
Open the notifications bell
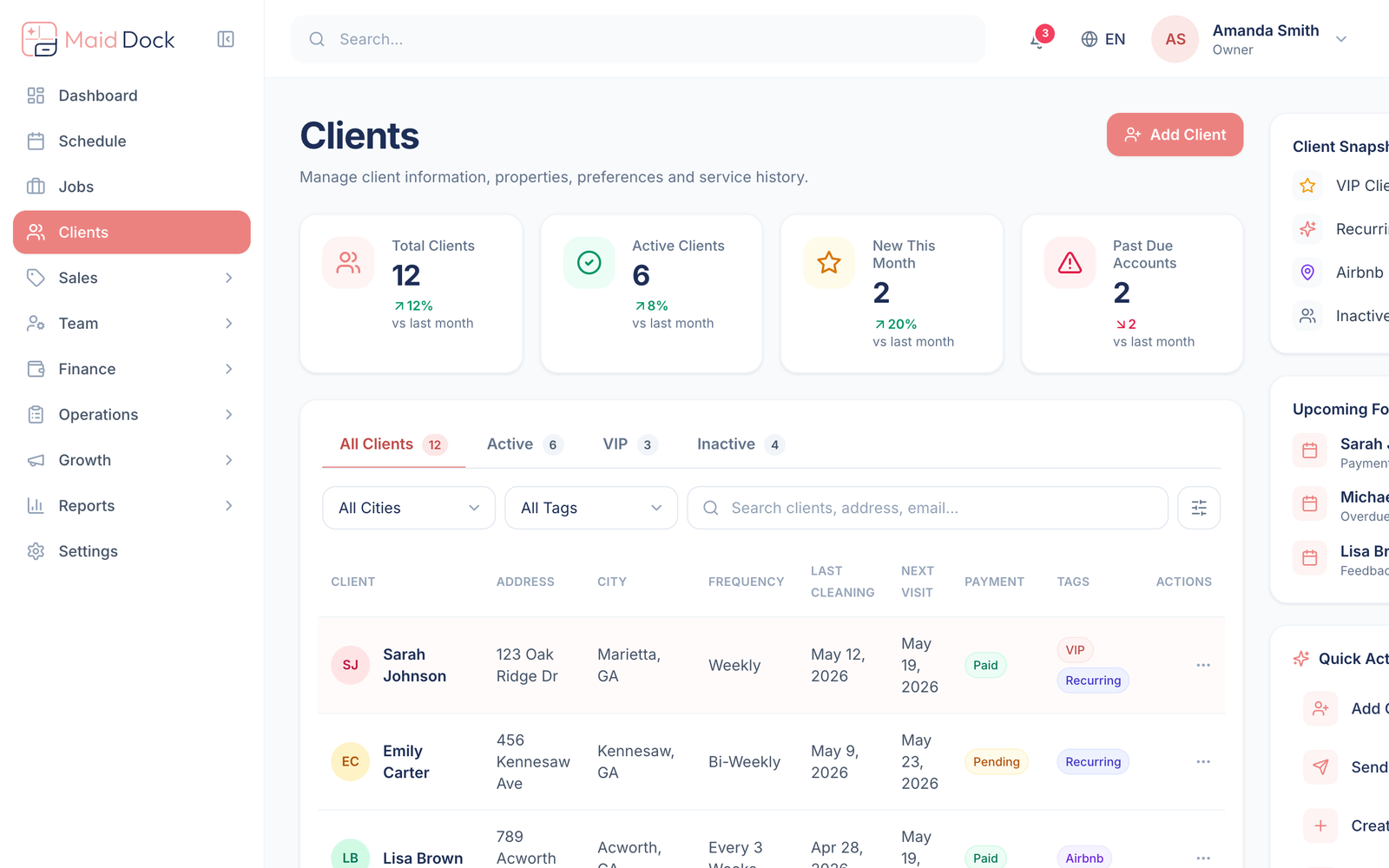click(x=1037, y=40)
